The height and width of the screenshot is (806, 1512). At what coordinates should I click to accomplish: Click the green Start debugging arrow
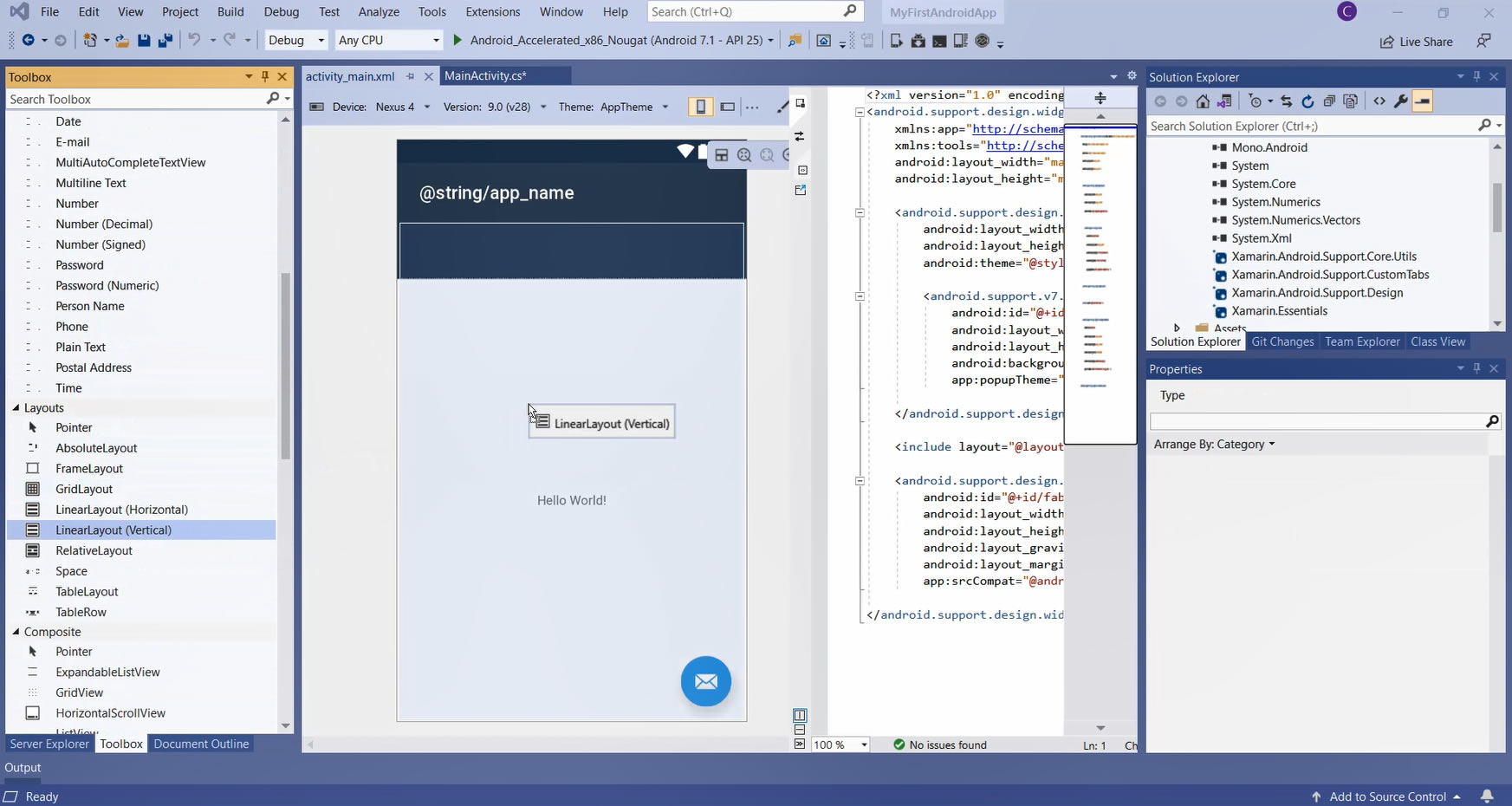click(x=457, y=40)
